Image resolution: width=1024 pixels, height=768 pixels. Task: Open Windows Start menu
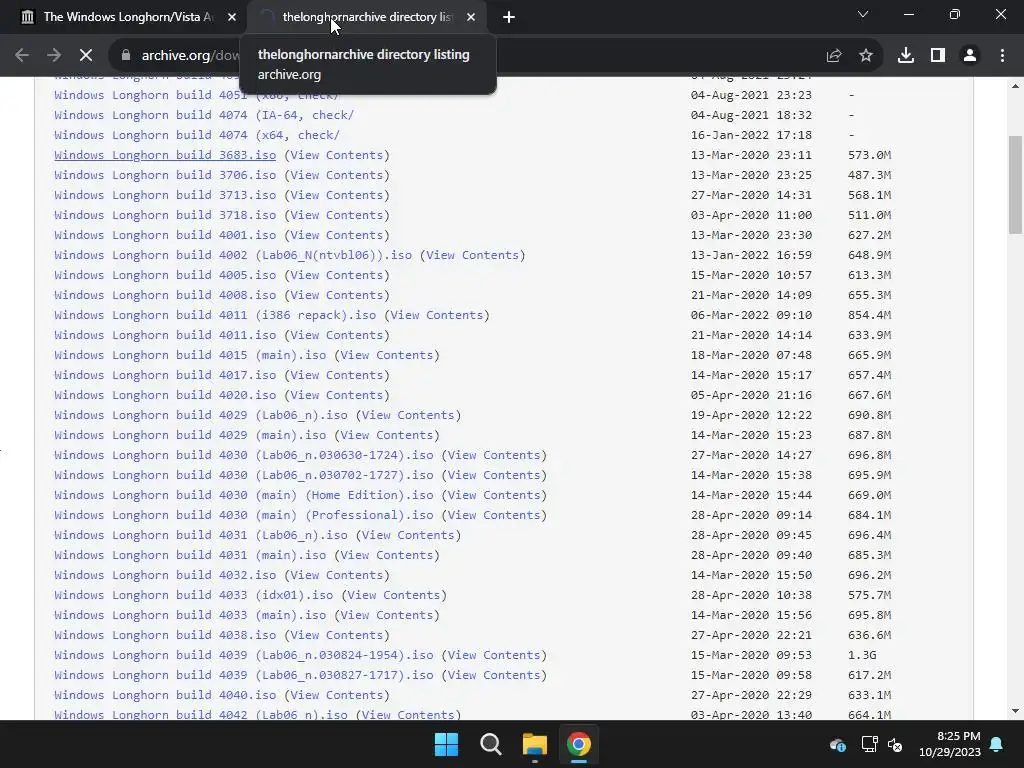coord(447,744)
